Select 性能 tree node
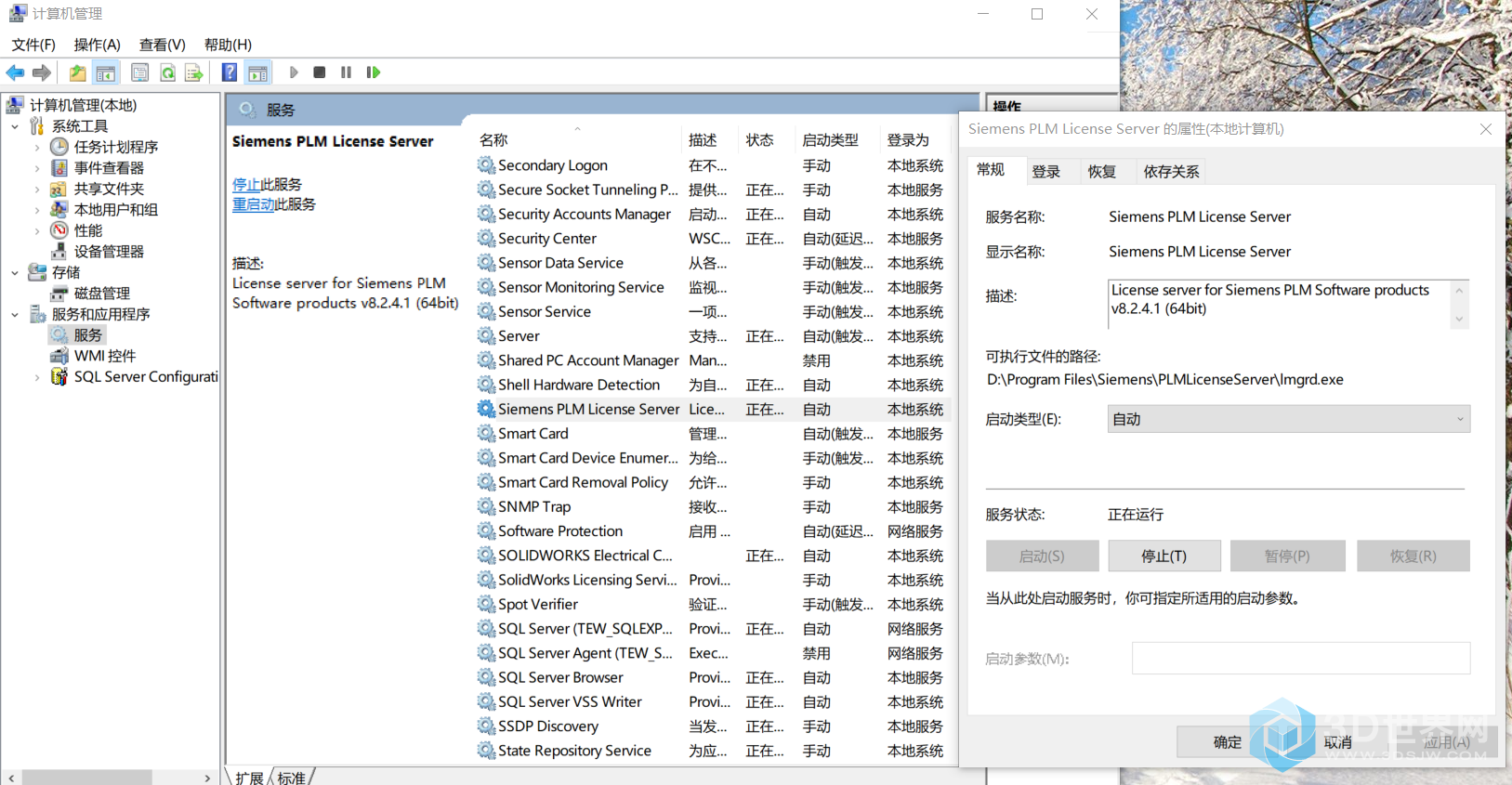1512x785 pixels. pyautogui.click(x=88, y=230)
